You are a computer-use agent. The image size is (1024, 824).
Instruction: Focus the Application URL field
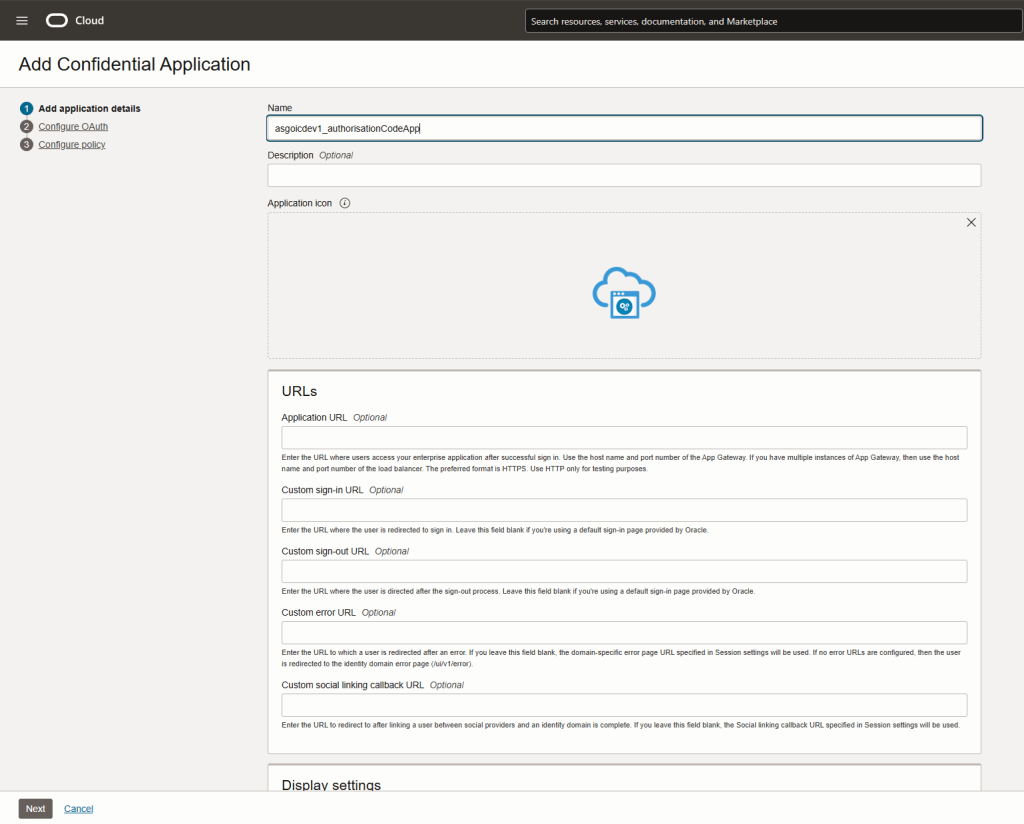(x=624, y=438)
